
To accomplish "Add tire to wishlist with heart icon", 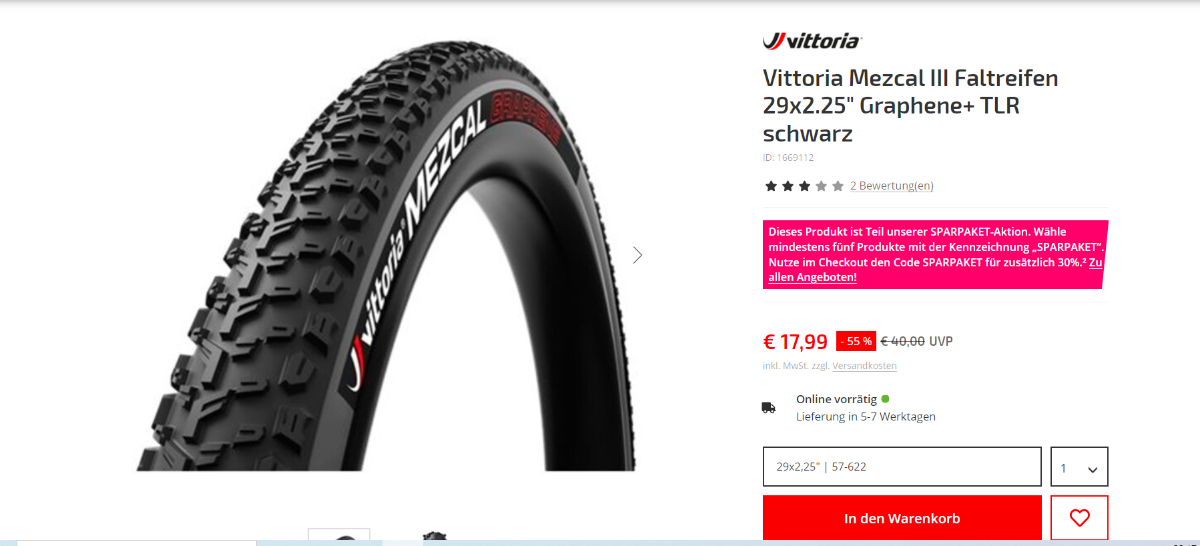I will (1079, 518).
